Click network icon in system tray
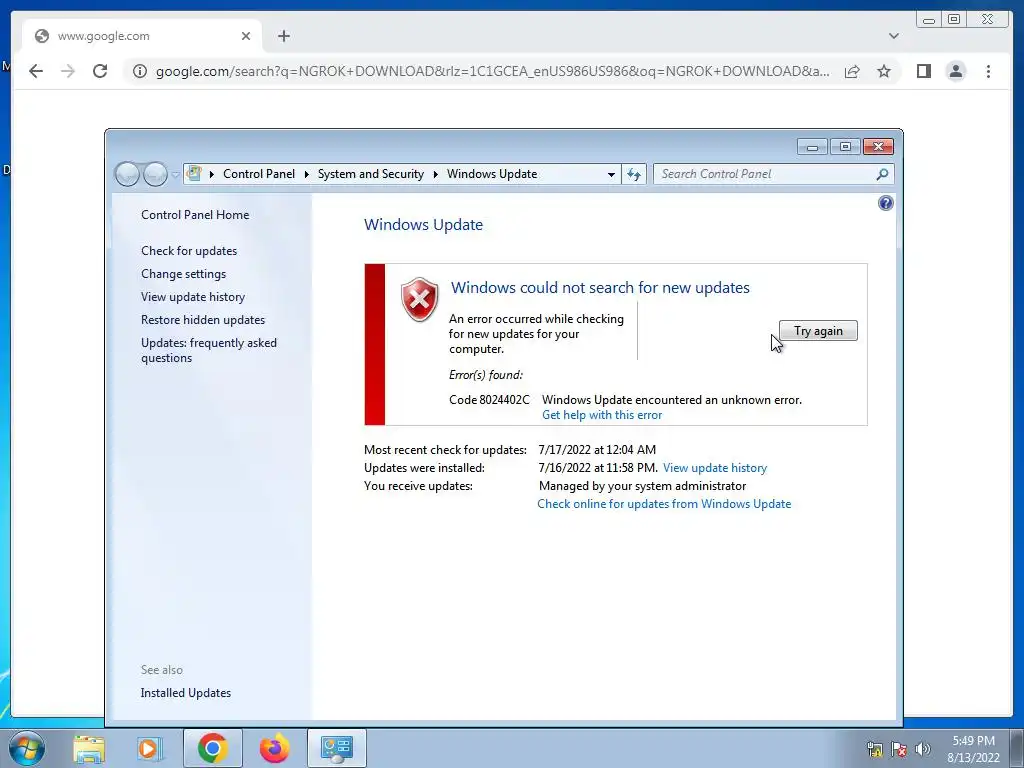Image resolution: width=1024 pixels, height=768 pixels. click(x=874, y=749)
